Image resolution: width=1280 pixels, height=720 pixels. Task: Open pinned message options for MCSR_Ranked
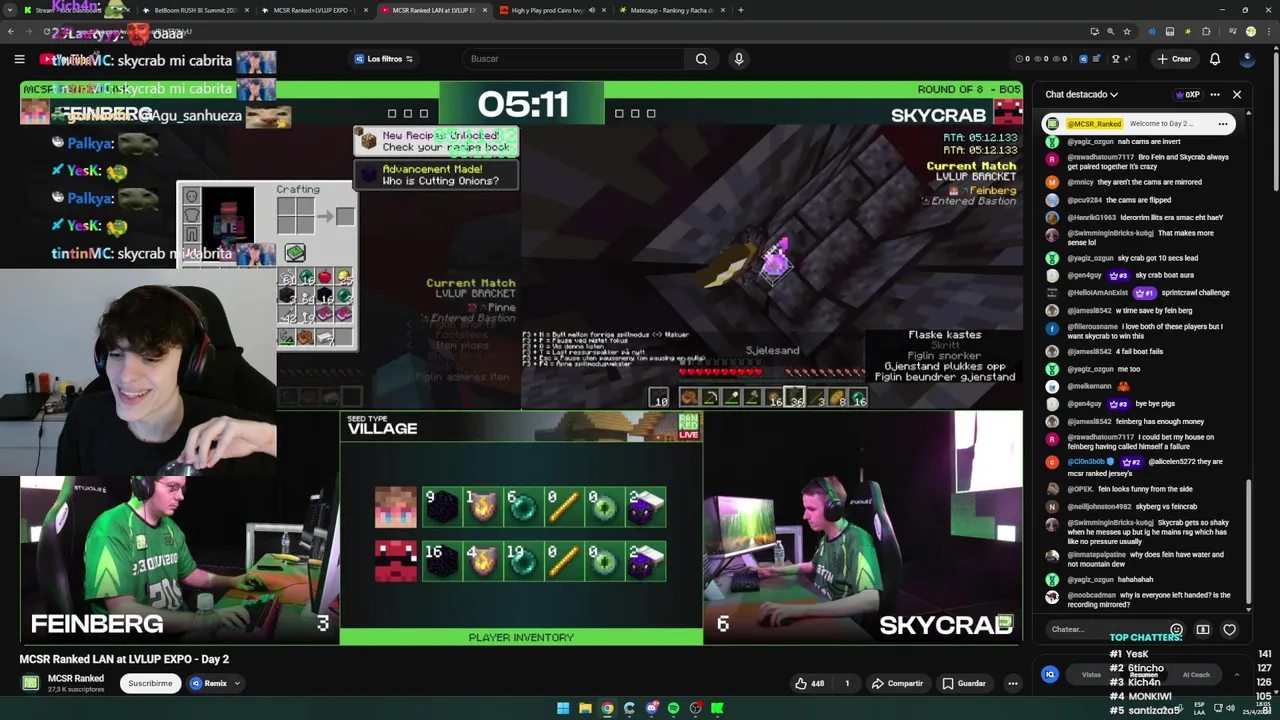(x=1222, y=124)
